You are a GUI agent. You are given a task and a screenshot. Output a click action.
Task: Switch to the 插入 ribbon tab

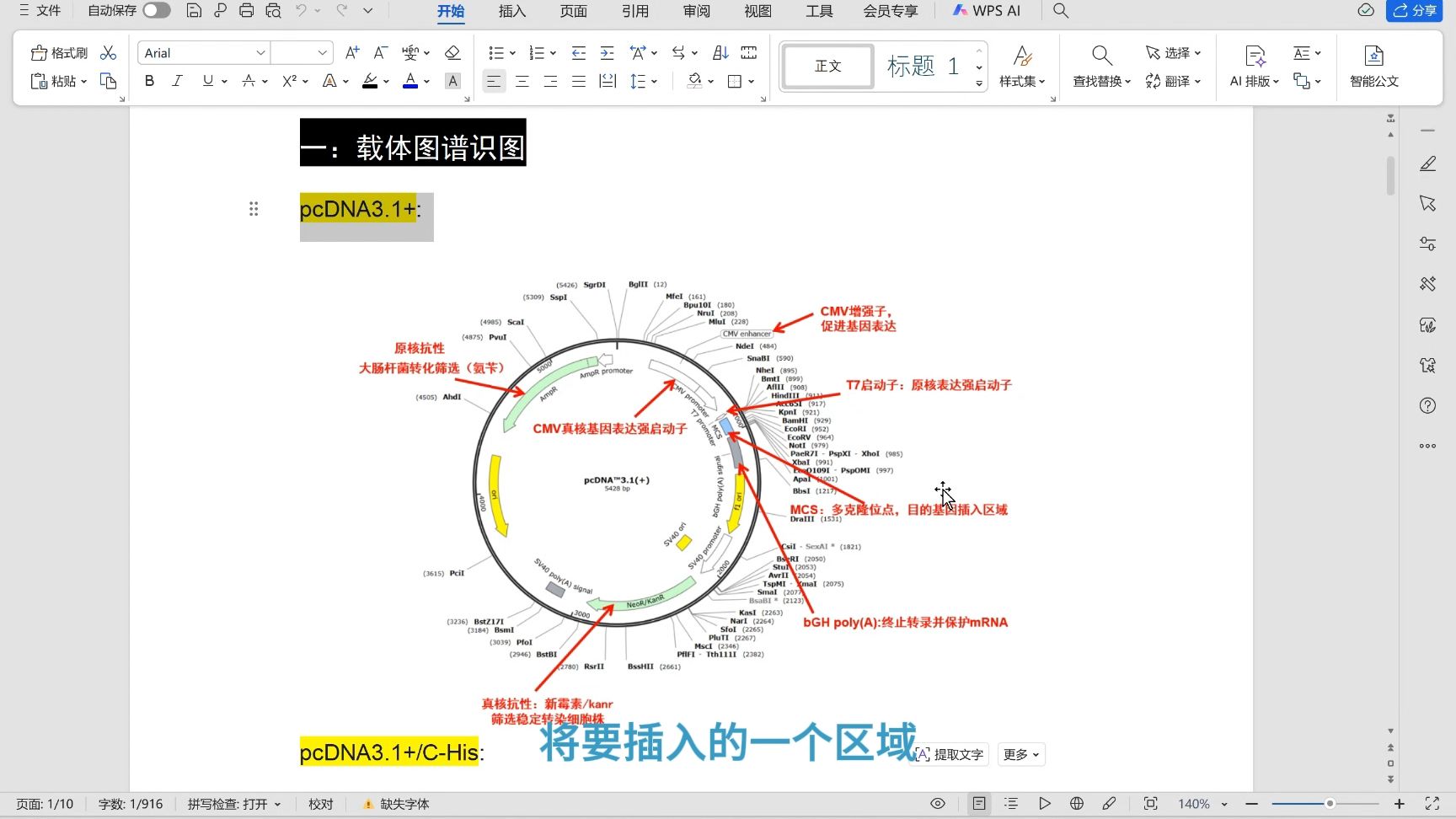tap(511, 12)
